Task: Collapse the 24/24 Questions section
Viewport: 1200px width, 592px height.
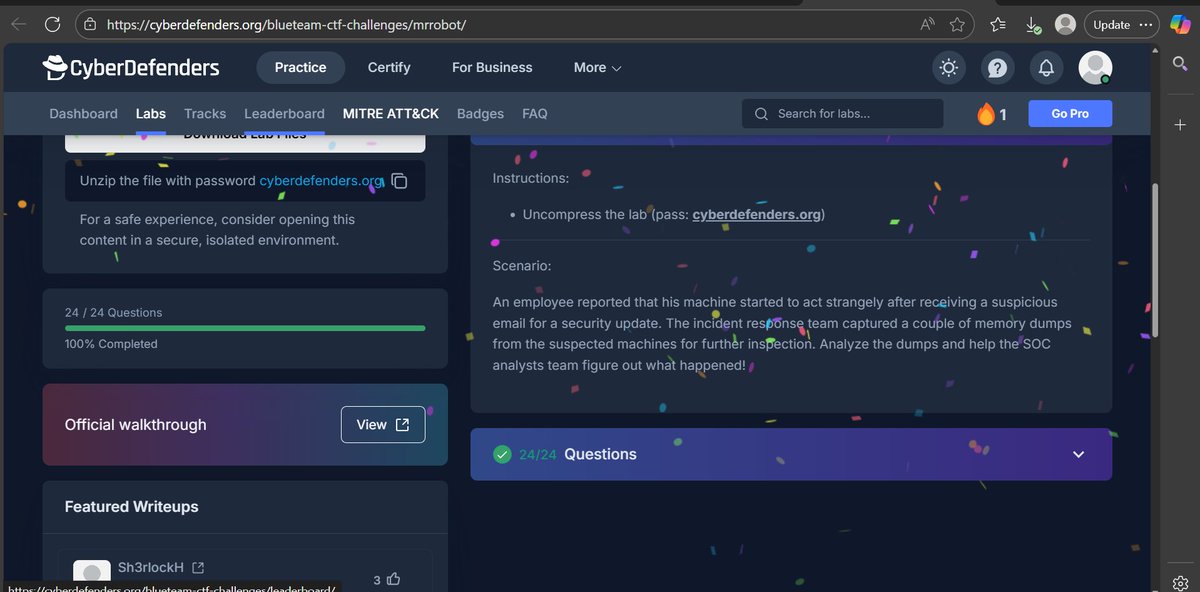Action: [1078, 454]
